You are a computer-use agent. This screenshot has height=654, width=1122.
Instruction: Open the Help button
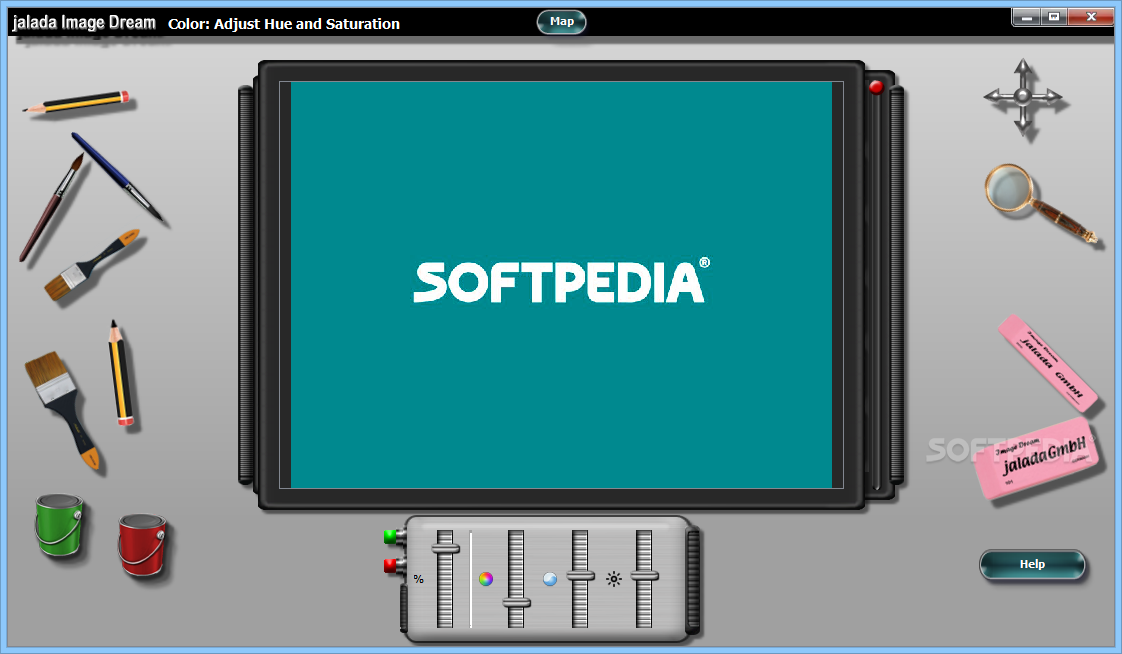1032,564
